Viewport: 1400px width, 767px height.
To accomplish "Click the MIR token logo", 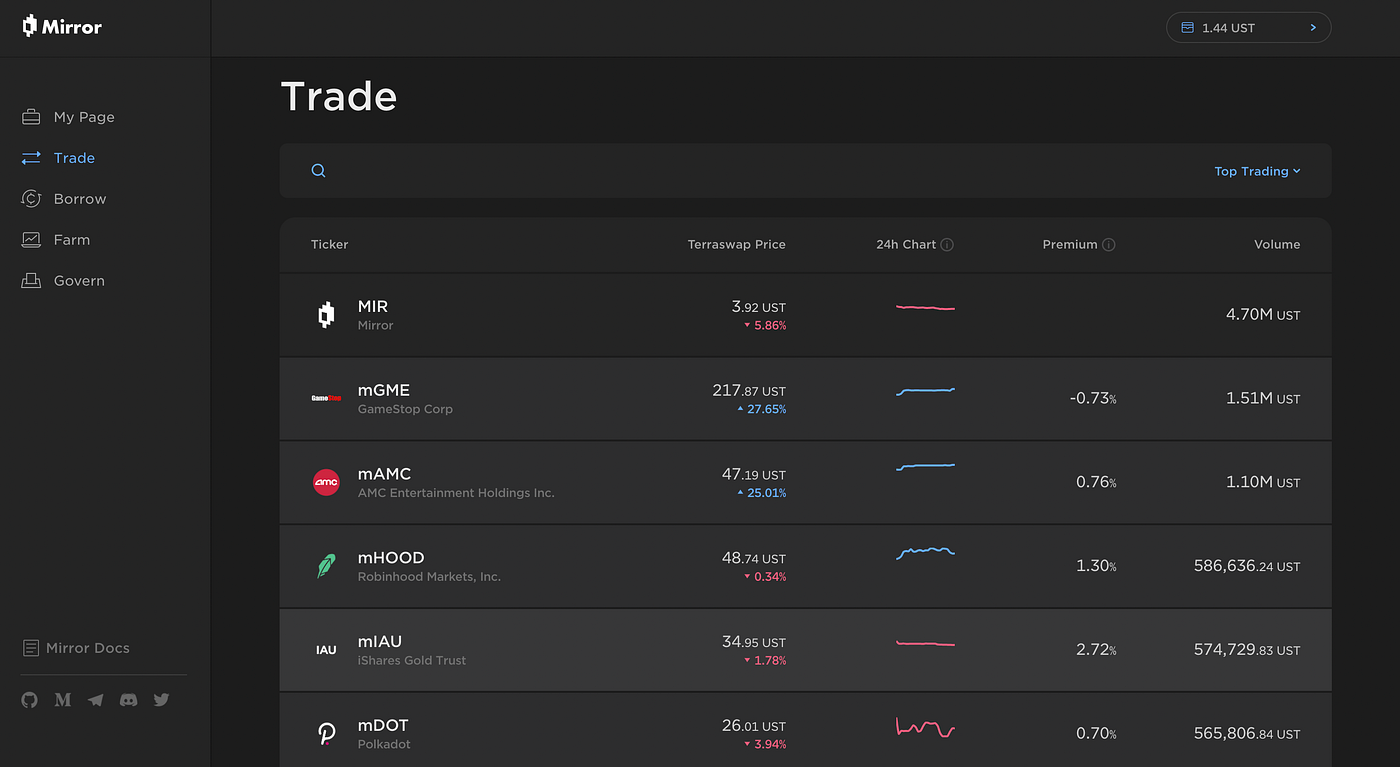I will [326, 315].
